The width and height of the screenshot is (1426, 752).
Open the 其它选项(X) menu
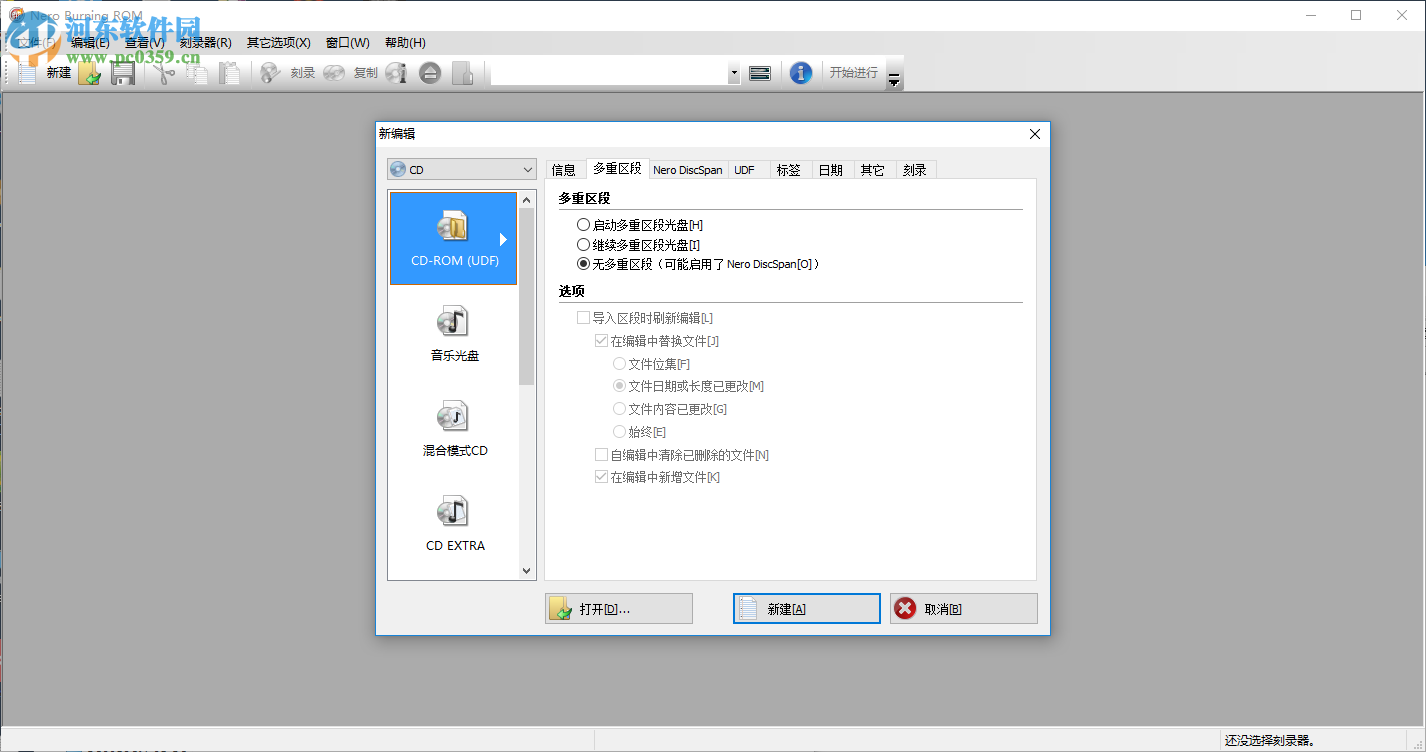click(278, 43)
